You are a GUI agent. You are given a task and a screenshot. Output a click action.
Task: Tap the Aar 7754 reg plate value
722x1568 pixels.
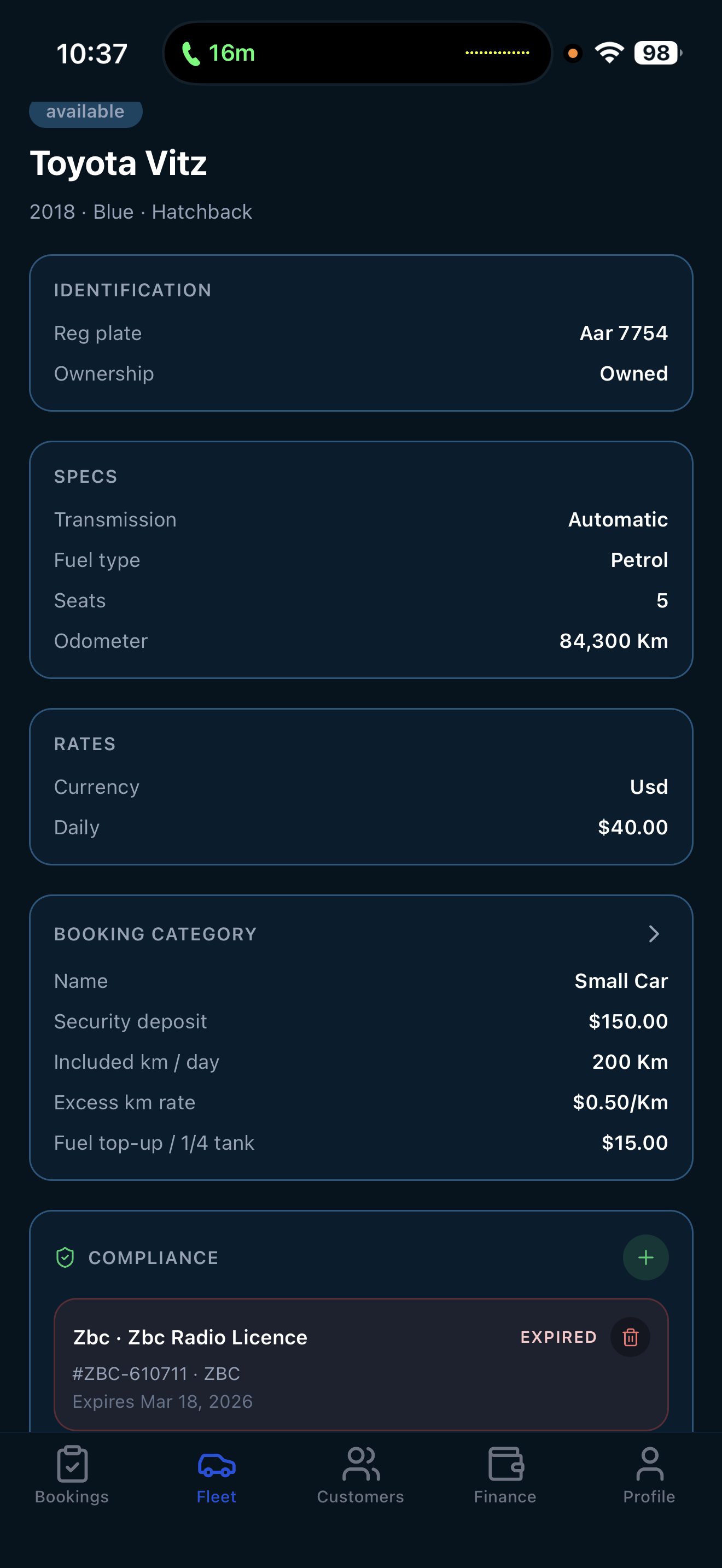pyautogui.click(x=624, y=334)
